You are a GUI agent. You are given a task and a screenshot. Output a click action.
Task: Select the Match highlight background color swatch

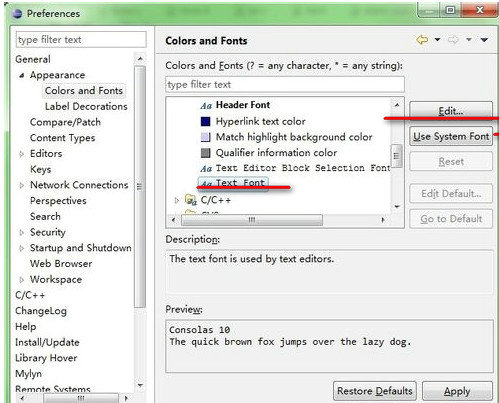click(x=206, y=137)
